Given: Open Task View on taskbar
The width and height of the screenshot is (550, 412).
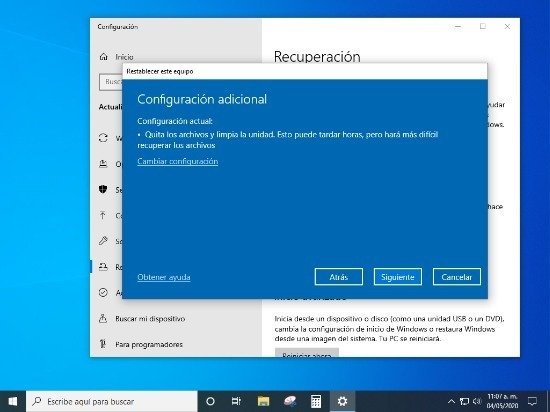Looking at the screenshot, I should click(236, 401).
